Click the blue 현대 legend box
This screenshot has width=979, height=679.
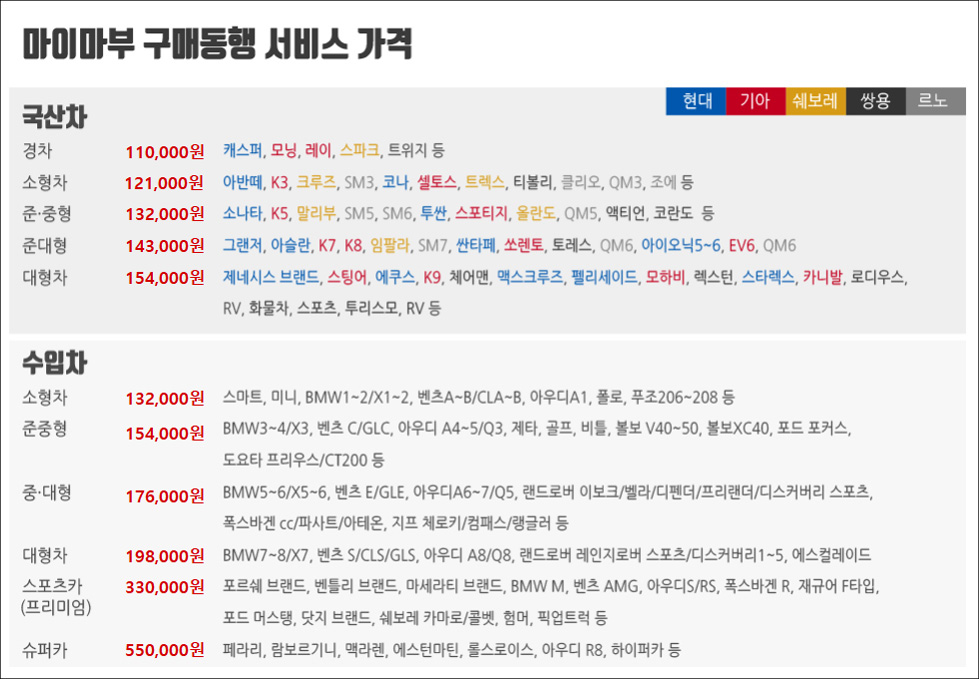[696, 101]
